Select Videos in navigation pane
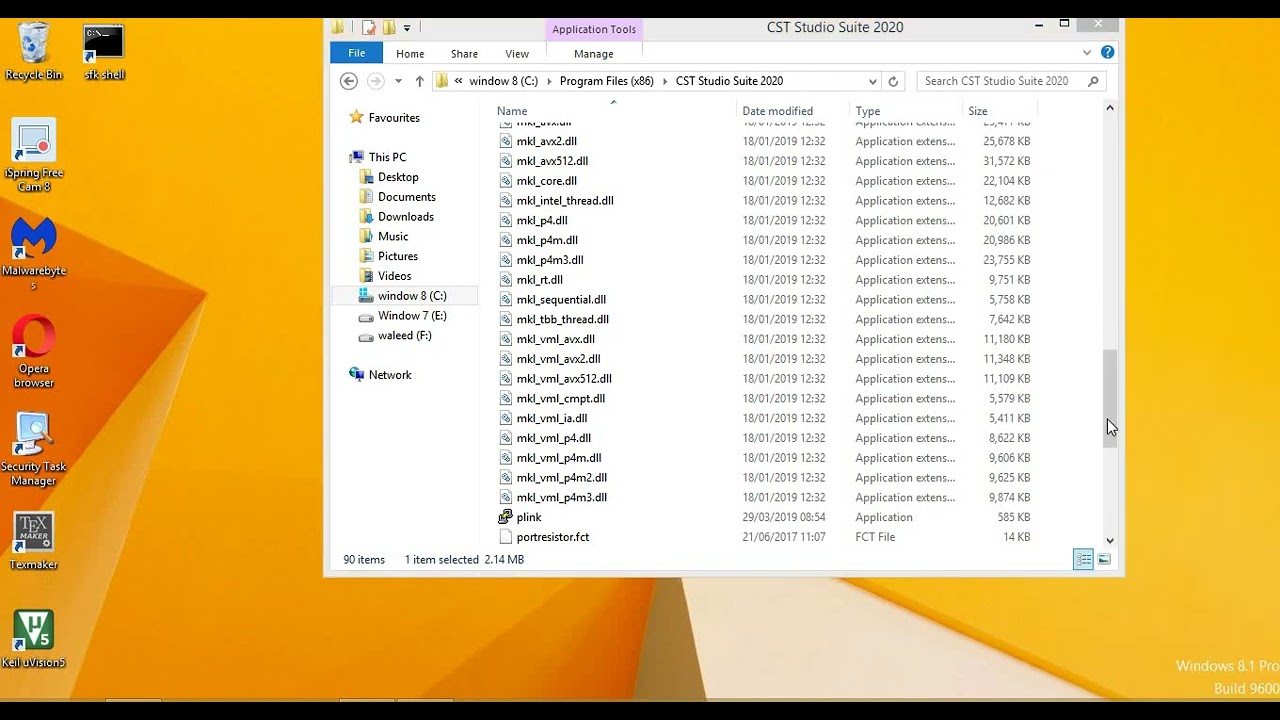Image resolution: width=1280 pixels, height=720 pixels. click(394, 276)
